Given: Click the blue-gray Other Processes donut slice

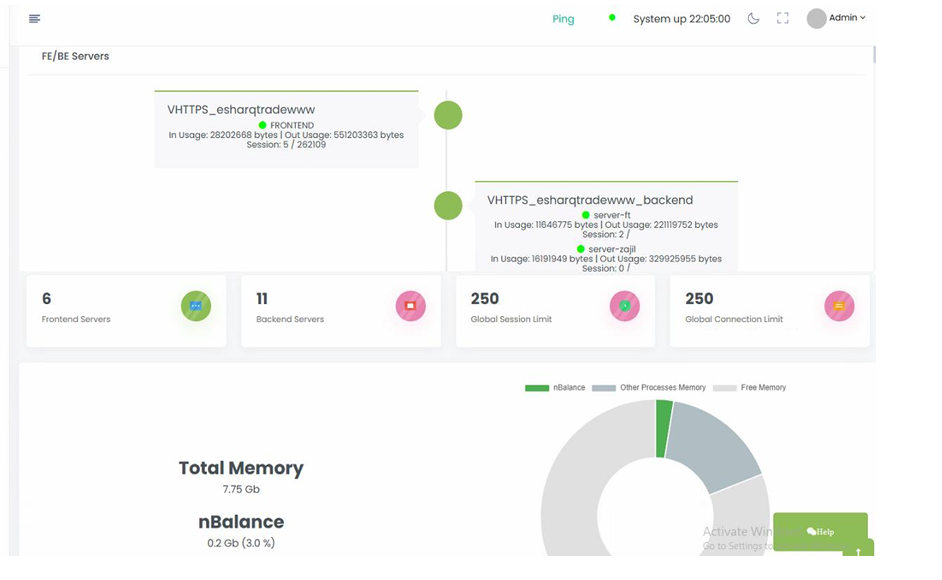Looking at the screenshot, I should tap(713, 448).
